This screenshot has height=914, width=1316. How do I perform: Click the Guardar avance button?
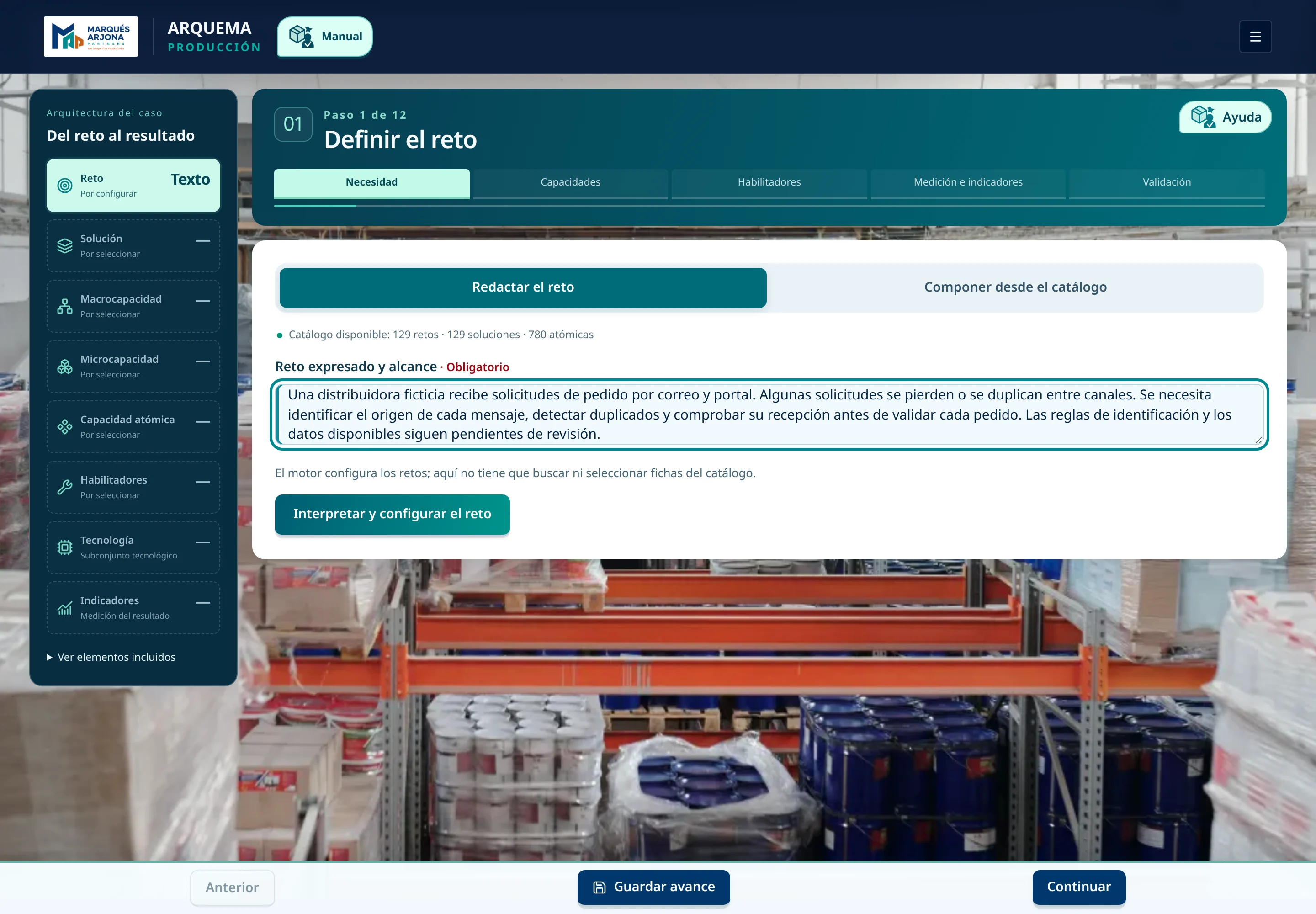point(653,887)
